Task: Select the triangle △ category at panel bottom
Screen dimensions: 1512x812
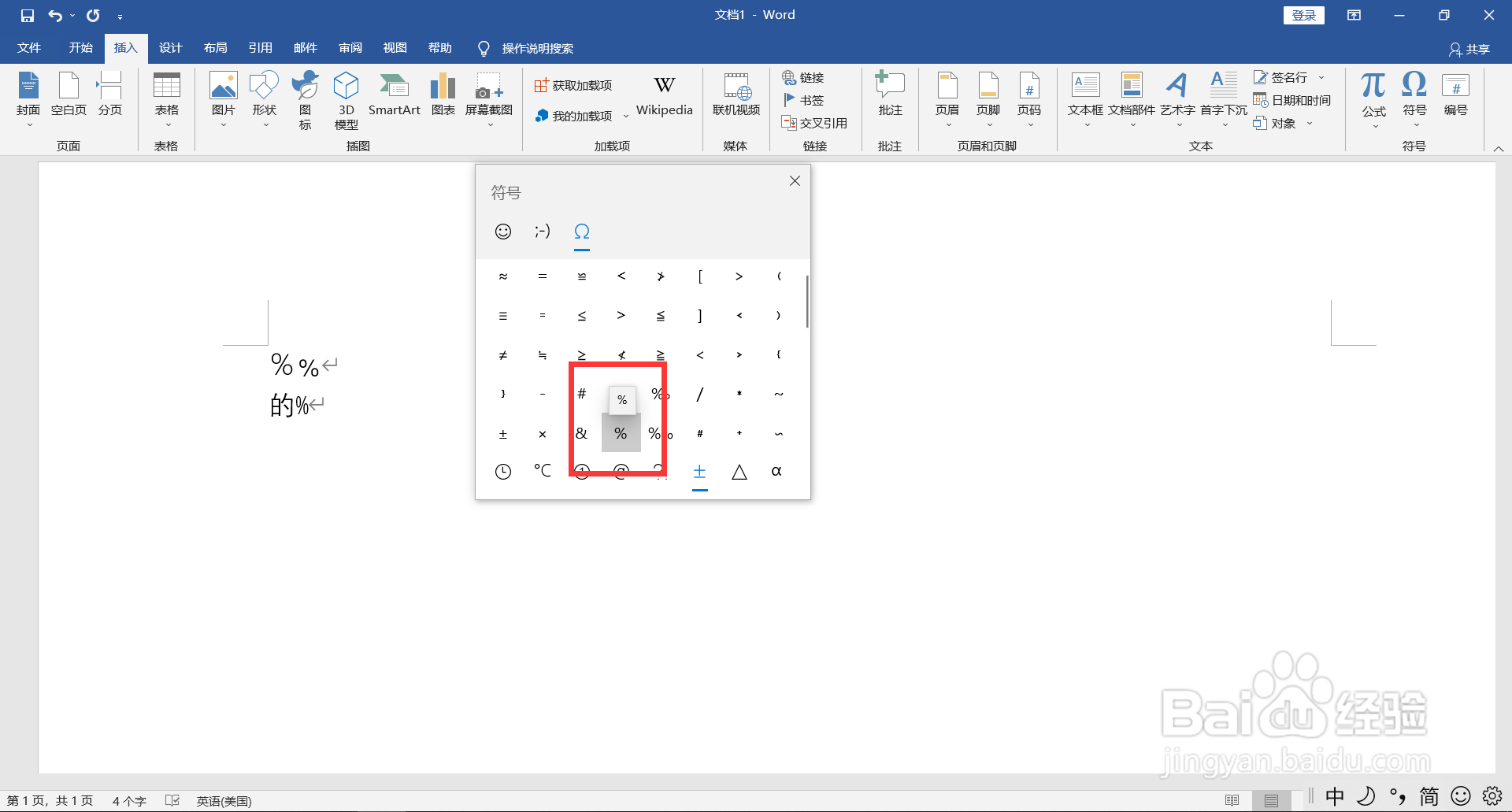Action: click(x=739, y=472)
